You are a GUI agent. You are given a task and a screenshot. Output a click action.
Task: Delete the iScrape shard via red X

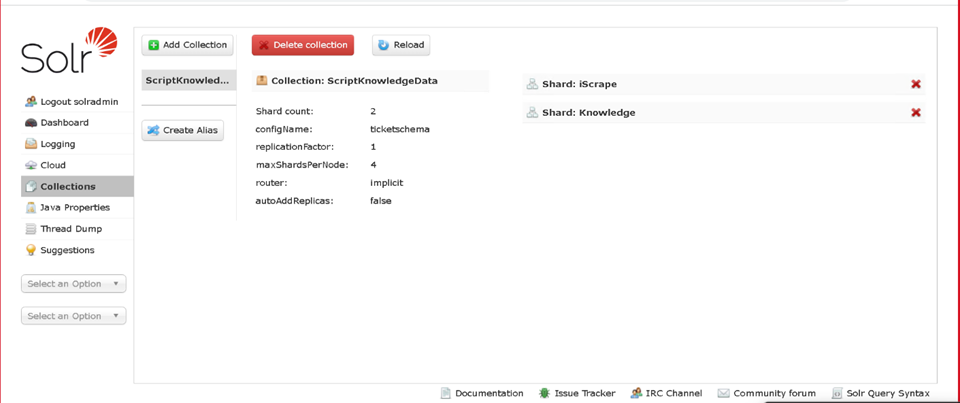[916, 84]
